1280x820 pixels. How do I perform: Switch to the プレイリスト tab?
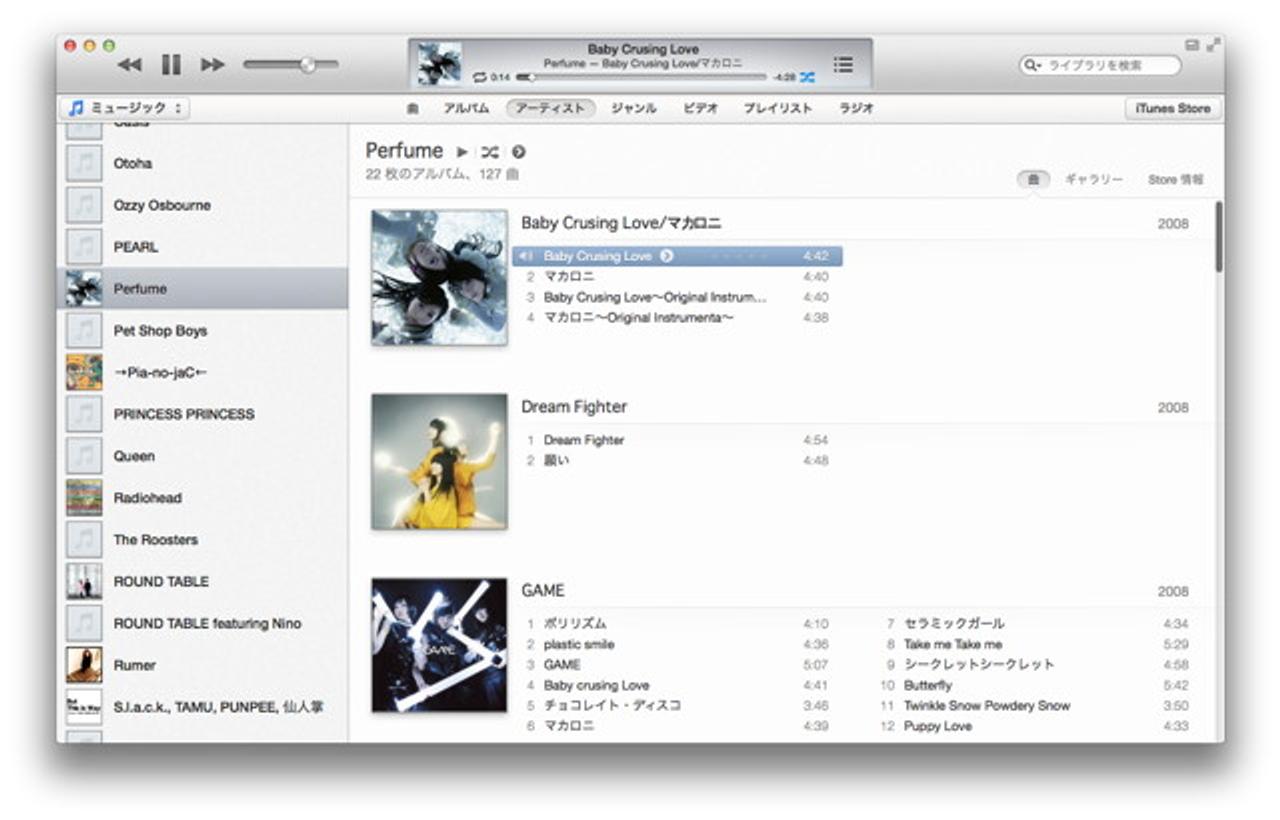tap(777, 108)
